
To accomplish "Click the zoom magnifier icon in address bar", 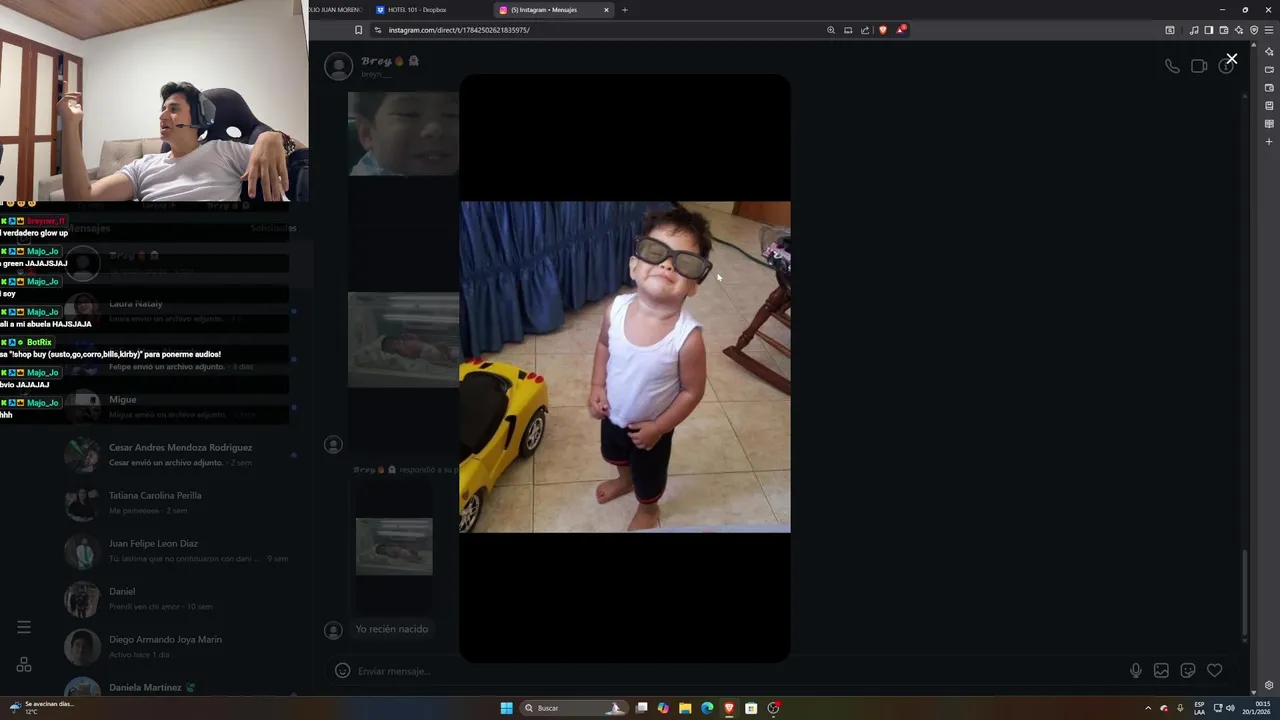I will (830, 30).
